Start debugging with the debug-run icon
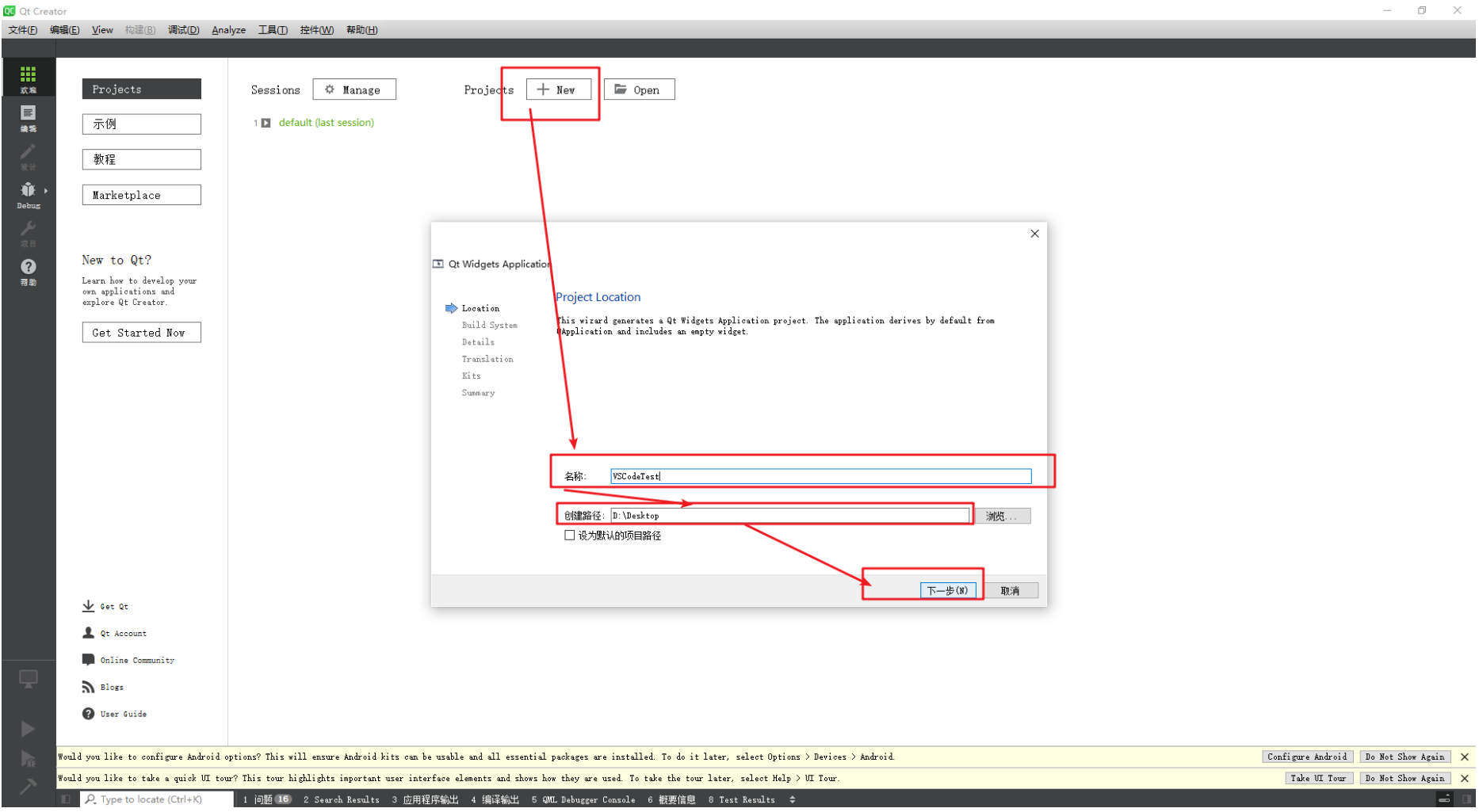This screenshot has width=1479, height=812. coord(28,759)
